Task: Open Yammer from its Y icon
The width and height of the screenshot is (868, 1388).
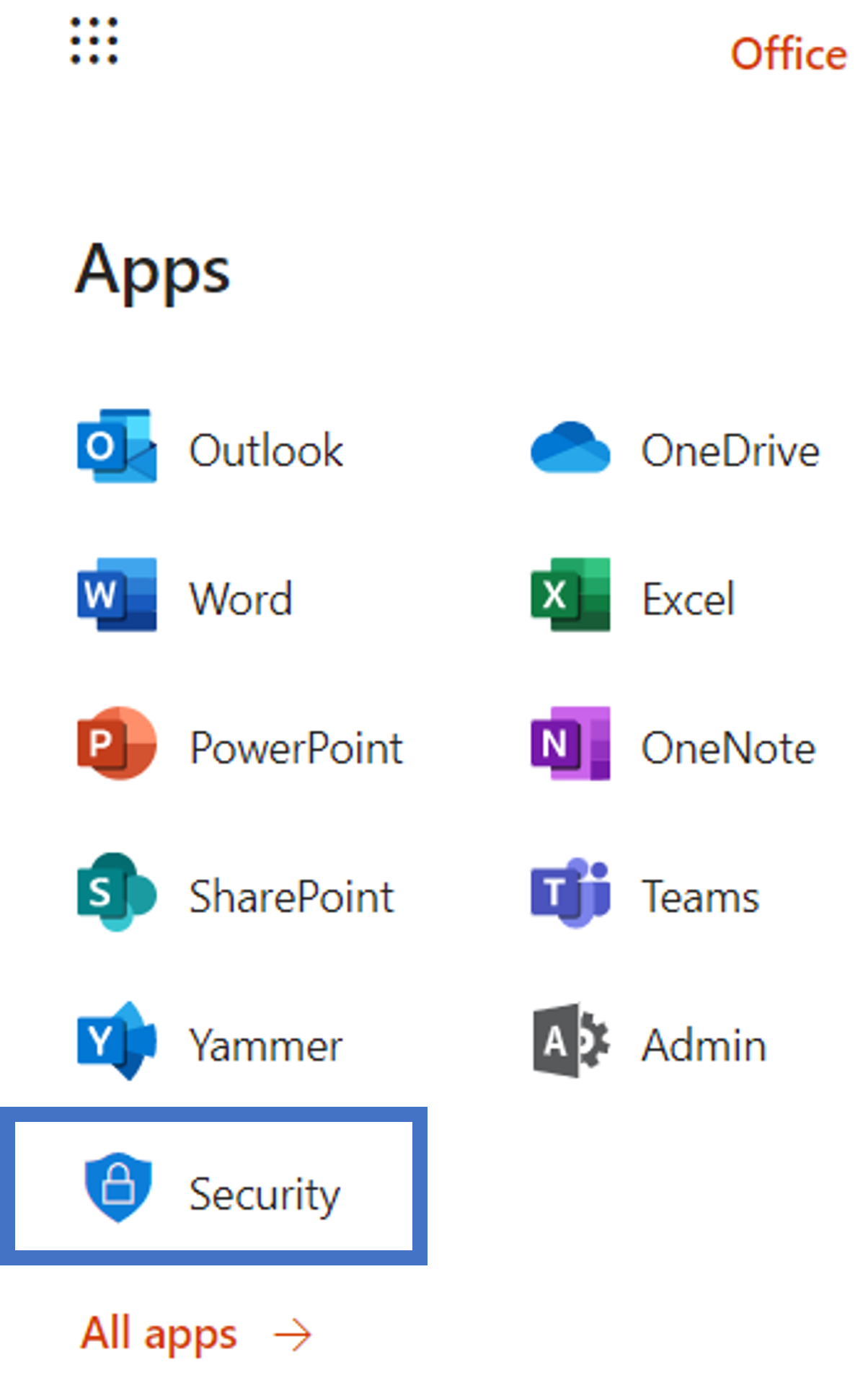Action: 117,1040
